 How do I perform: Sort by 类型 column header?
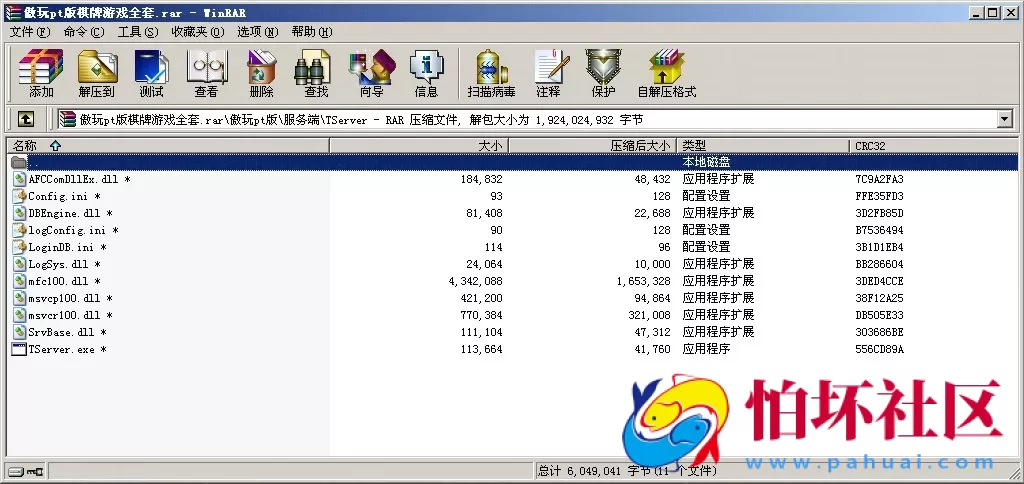click(x=764, y=146)
